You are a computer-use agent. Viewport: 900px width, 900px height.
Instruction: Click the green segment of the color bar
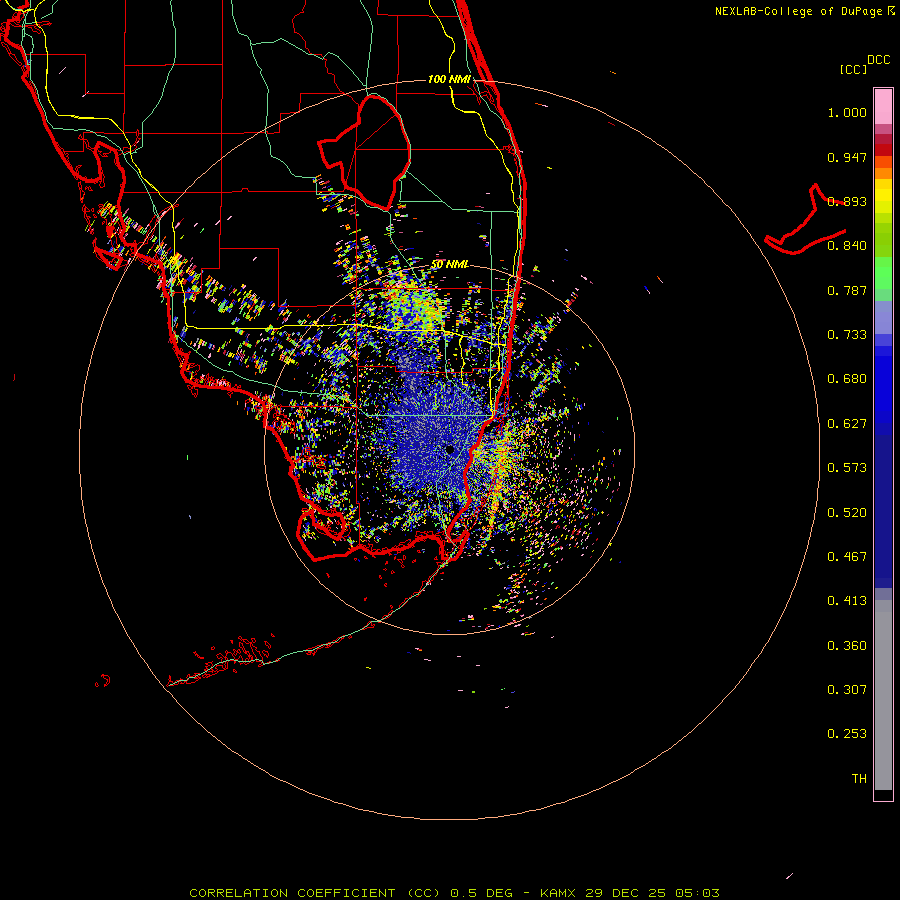point(883,274)
